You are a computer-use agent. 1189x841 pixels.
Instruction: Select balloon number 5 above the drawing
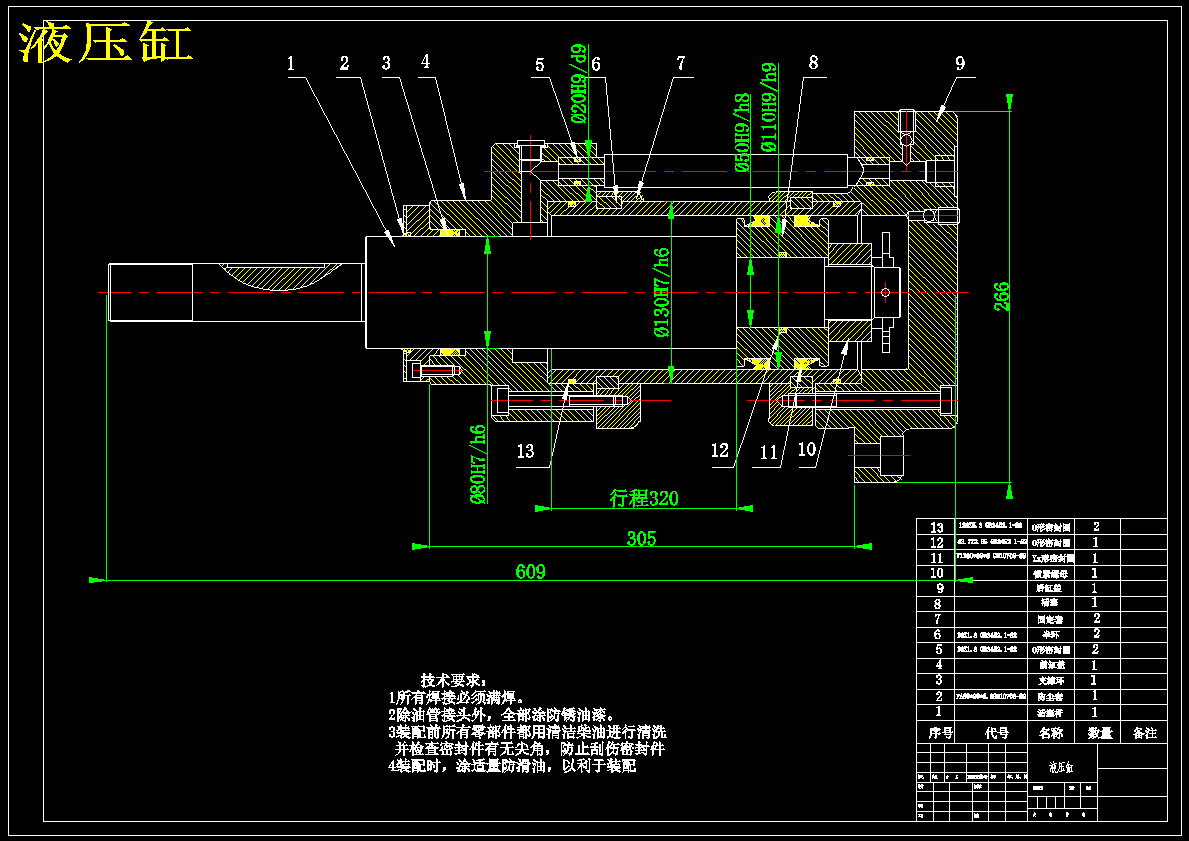coord(540,65)
